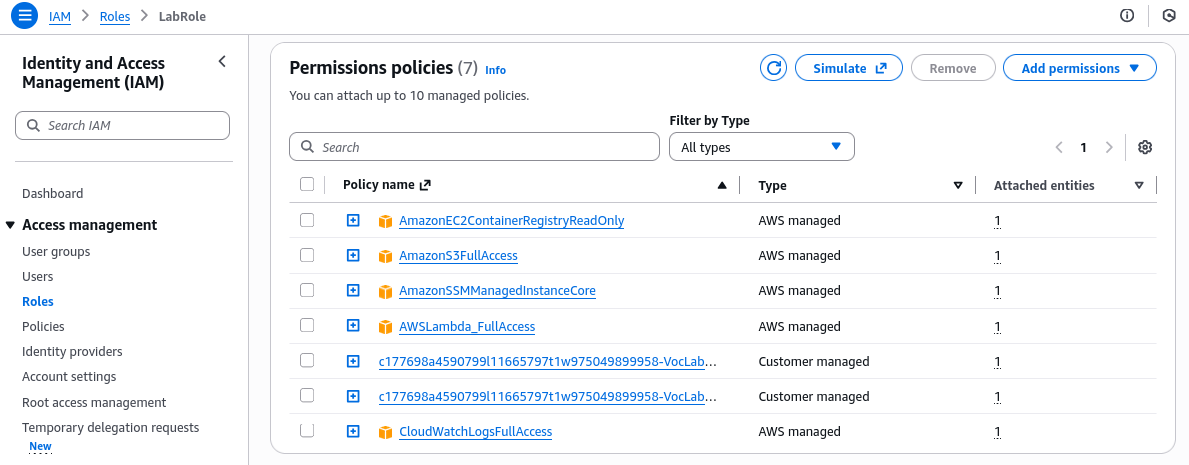Click the info circle icon in top bar
The width and height of the screenshot is (1189, 465).
click(1127, 16)
